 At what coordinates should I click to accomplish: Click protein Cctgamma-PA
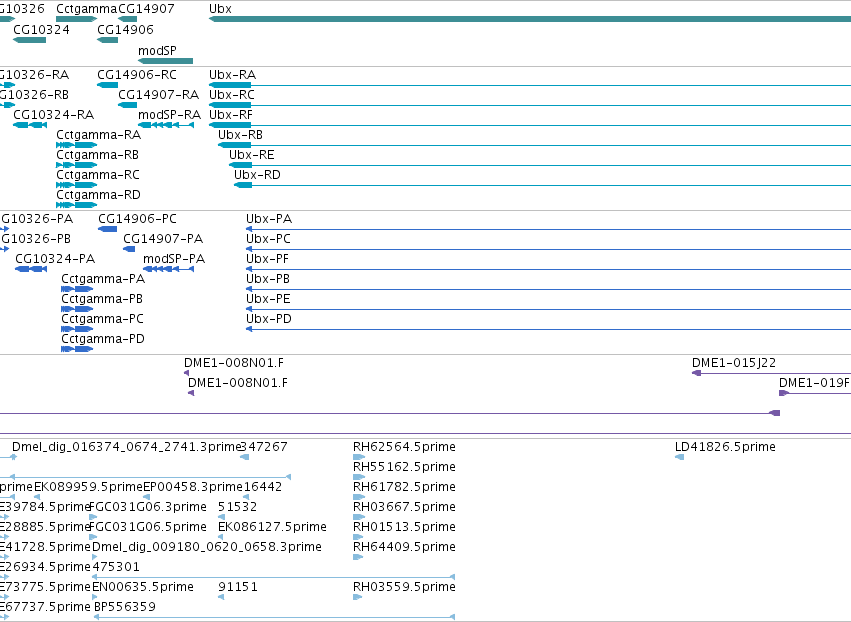pos(103,279)
